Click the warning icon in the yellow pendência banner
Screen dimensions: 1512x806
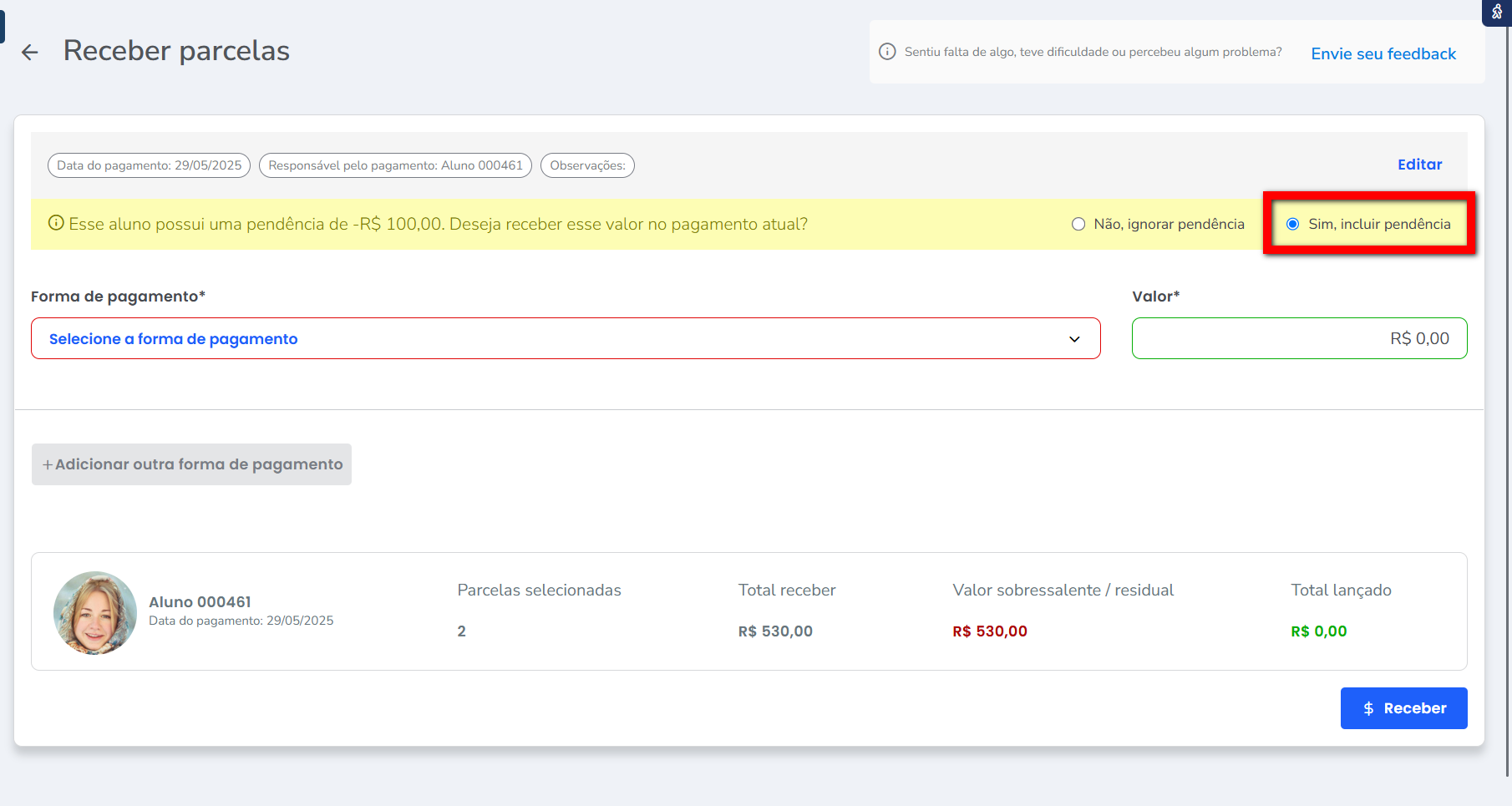[56, 223]
